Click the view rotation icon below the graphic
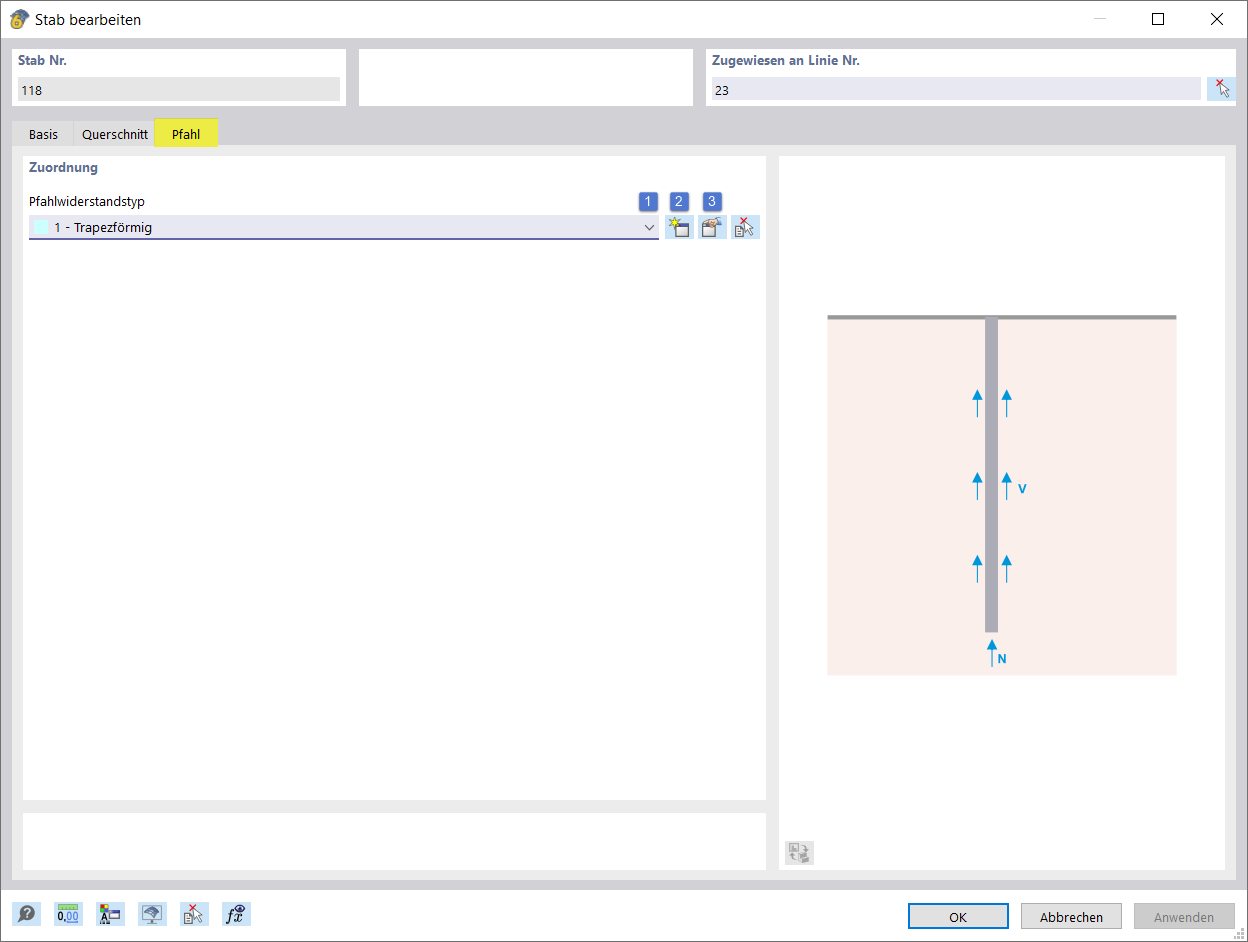The height and width of the screenshot is (942, 1248). (798, 852)
